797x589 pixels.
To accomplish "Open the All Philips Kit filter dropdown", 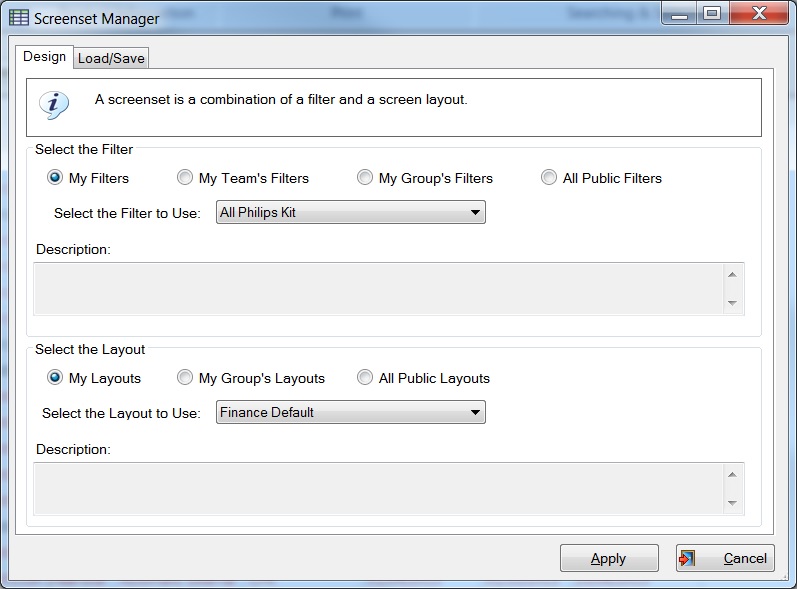I will point(351,212).
